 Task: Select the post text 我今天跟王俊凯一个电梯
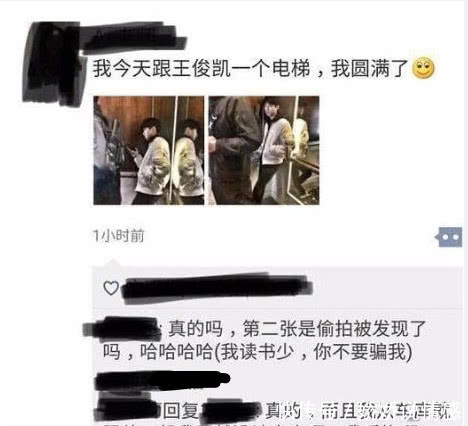tap(201, 68)
